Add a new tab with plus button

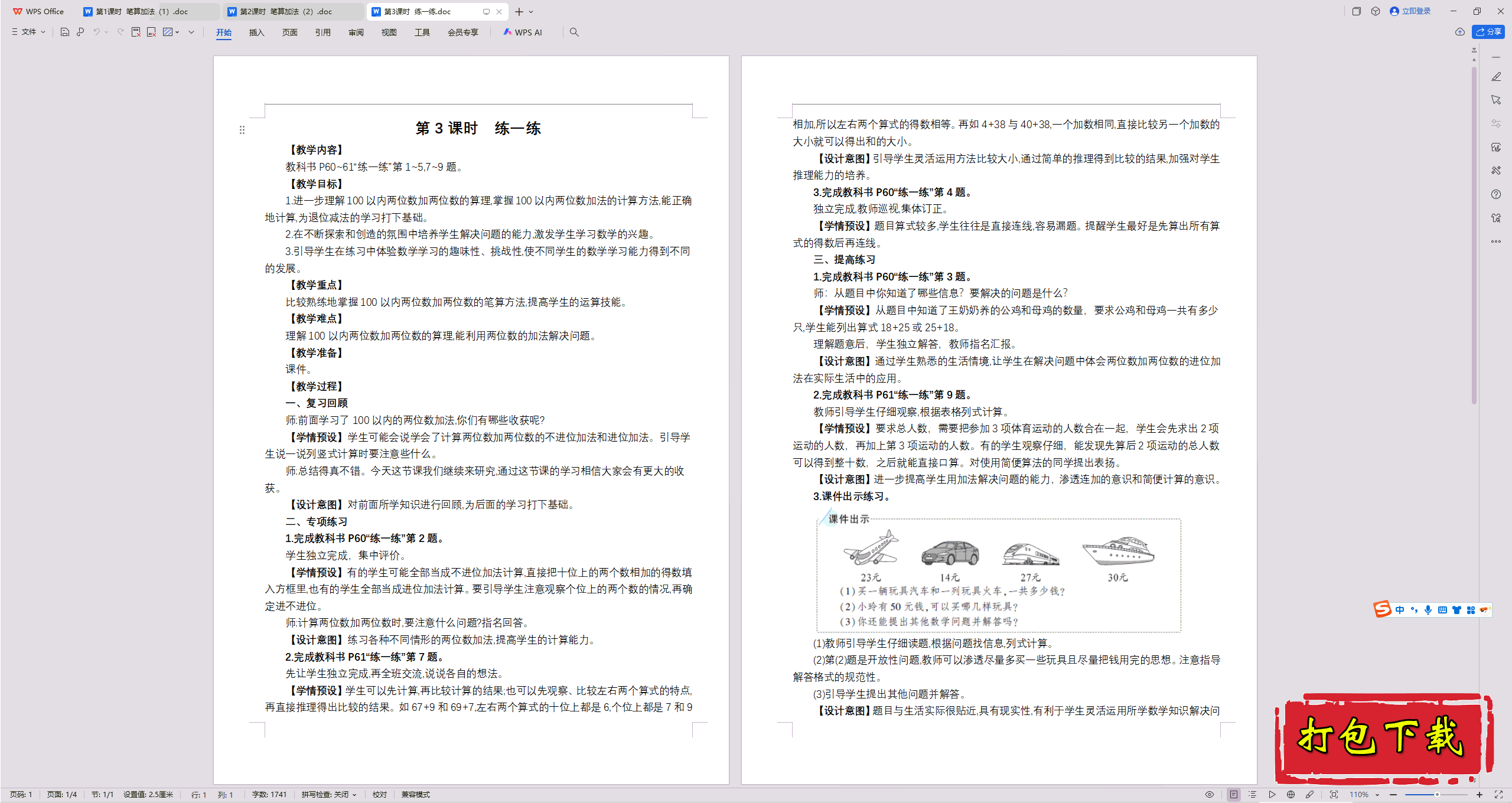[x=519, y=12]
